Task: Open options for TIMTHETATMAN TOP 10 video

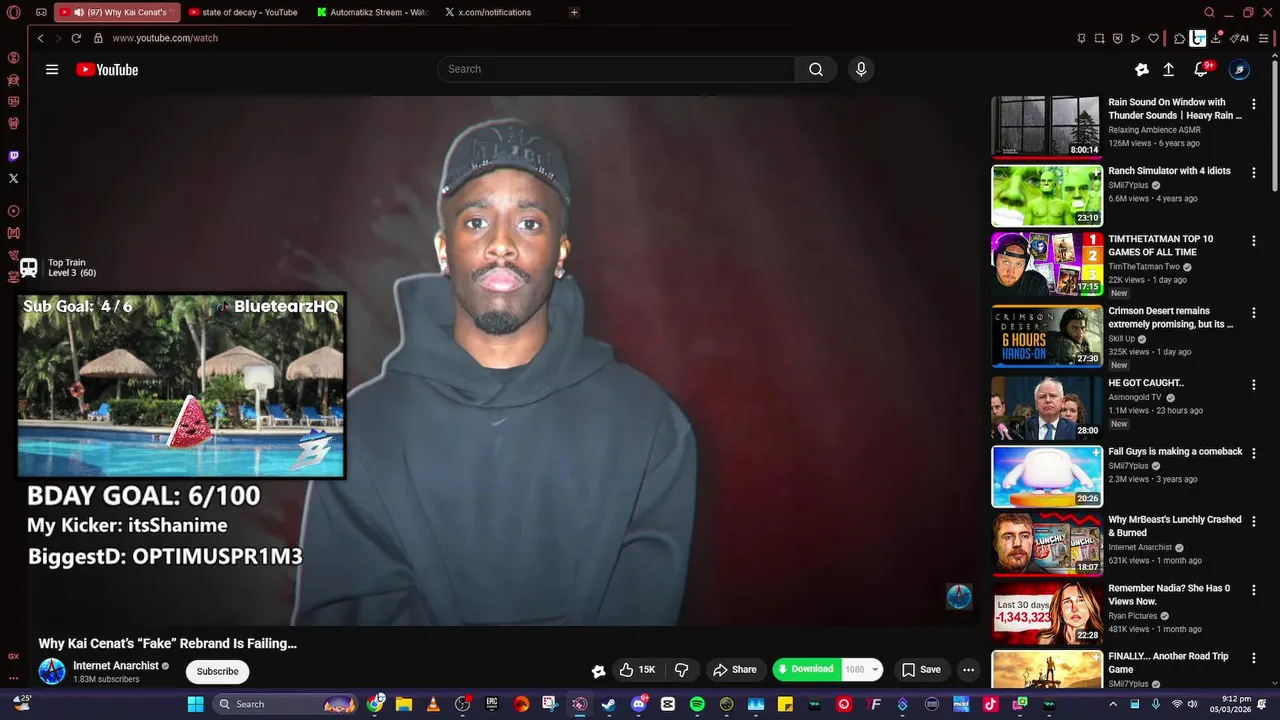Action: pos(1254,241)
